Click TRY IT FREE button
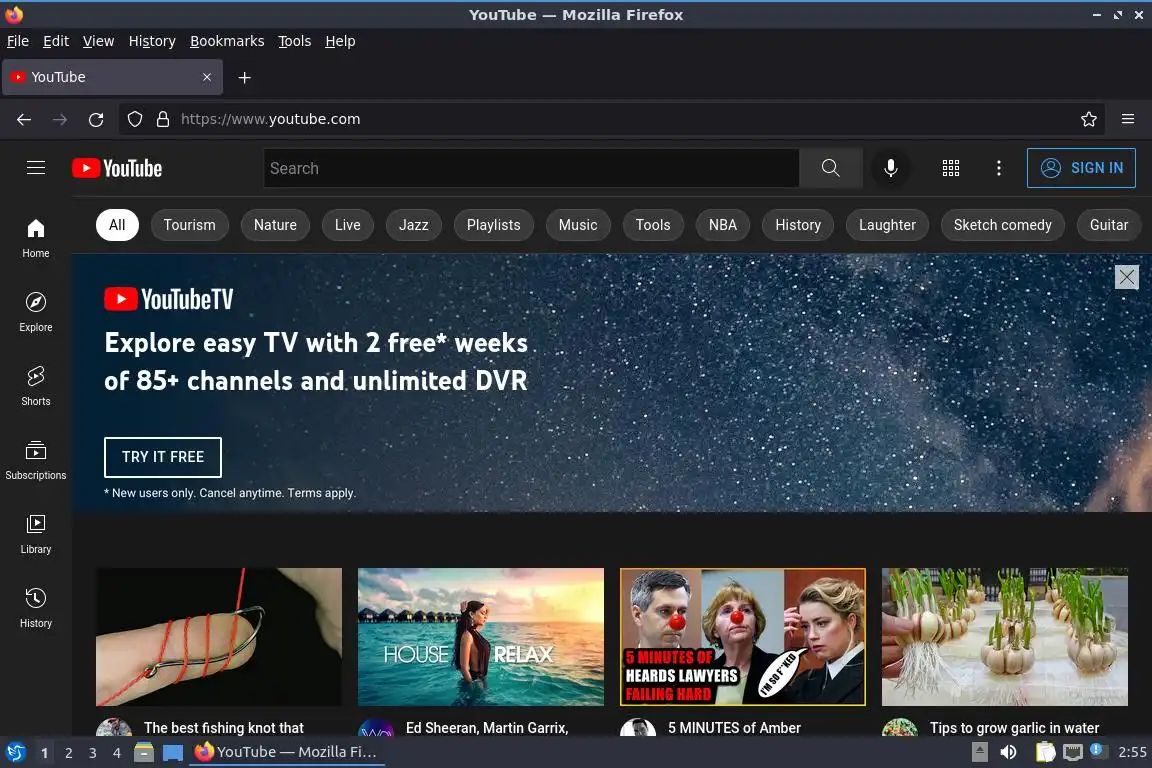 click(163, 457)
